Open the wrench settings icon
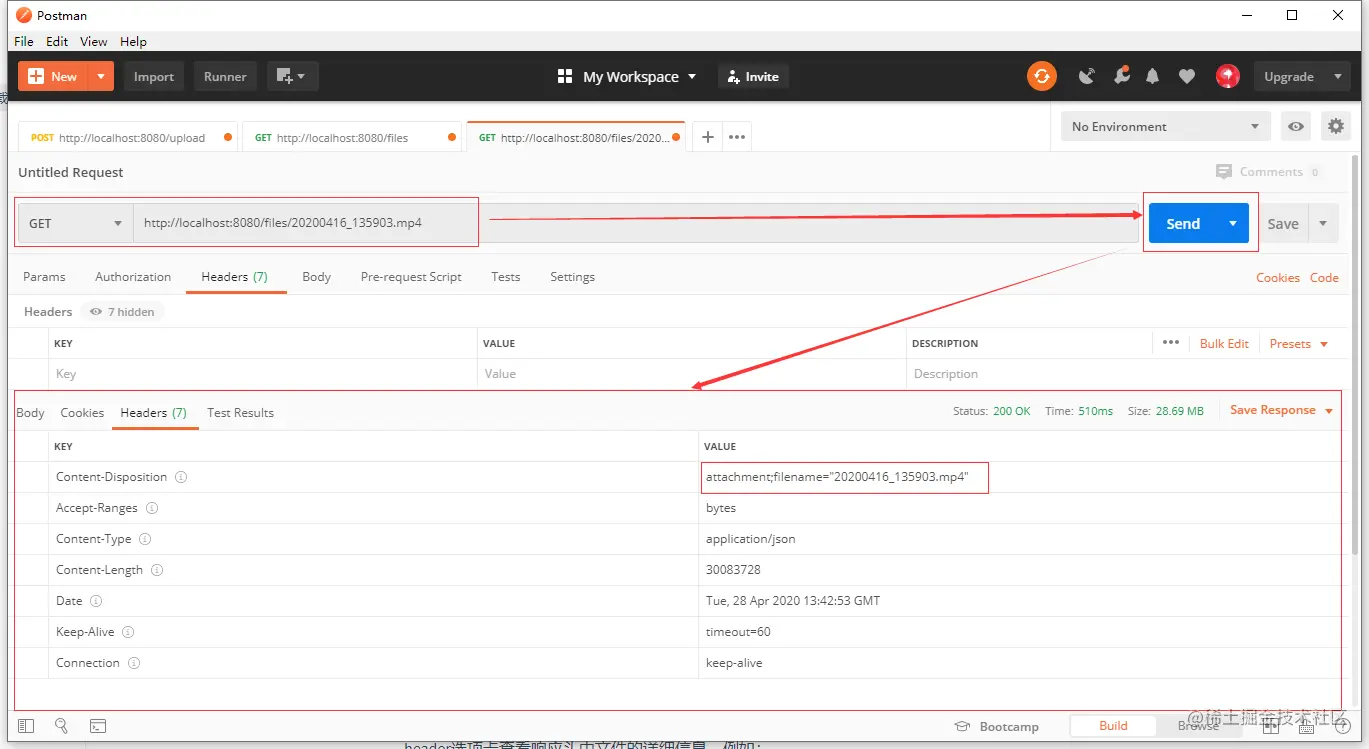 [x=1121, y=76]
